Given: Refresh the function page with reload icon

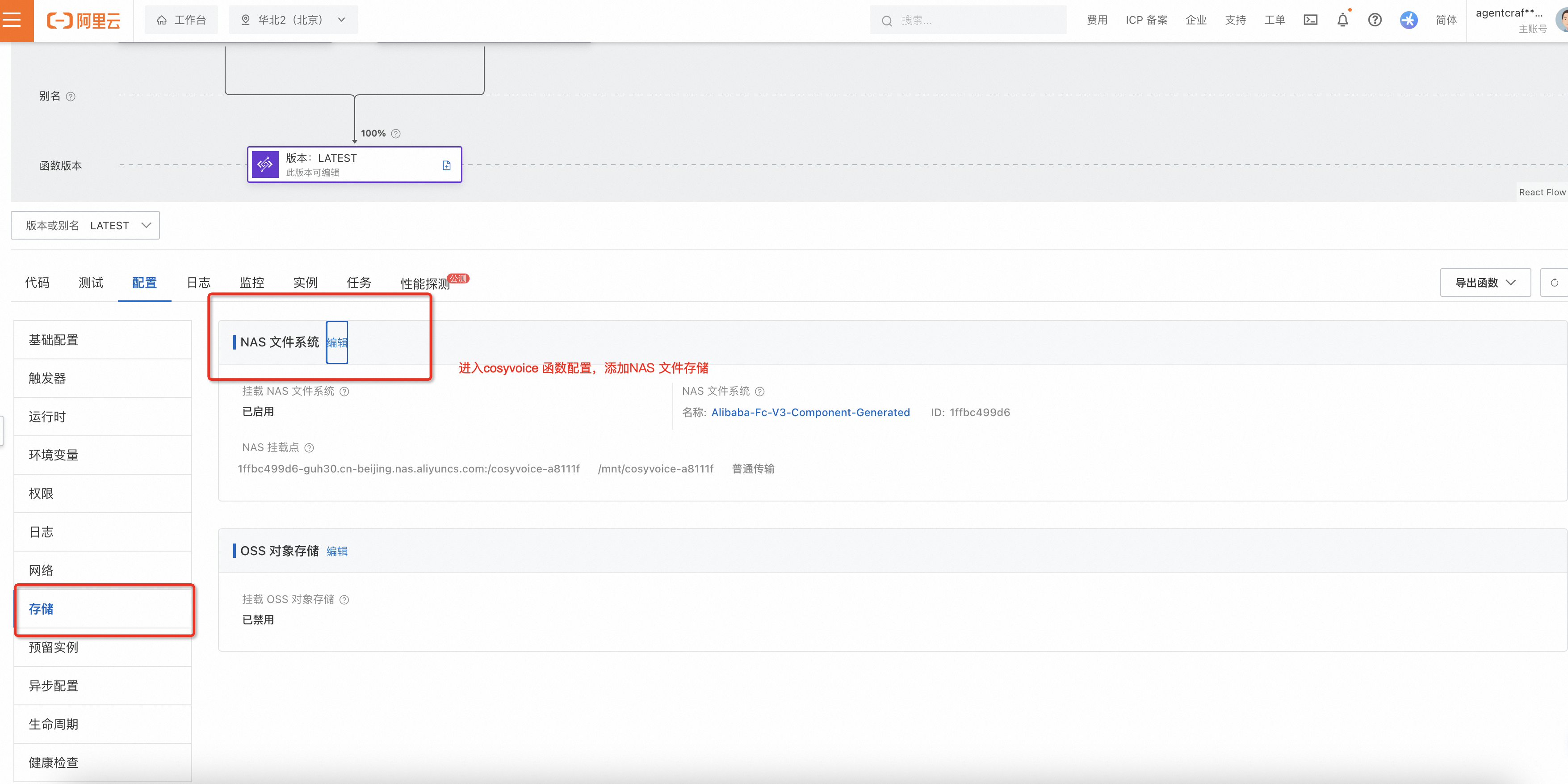Looking at the screenshot, I should (x=1556, y=282).
